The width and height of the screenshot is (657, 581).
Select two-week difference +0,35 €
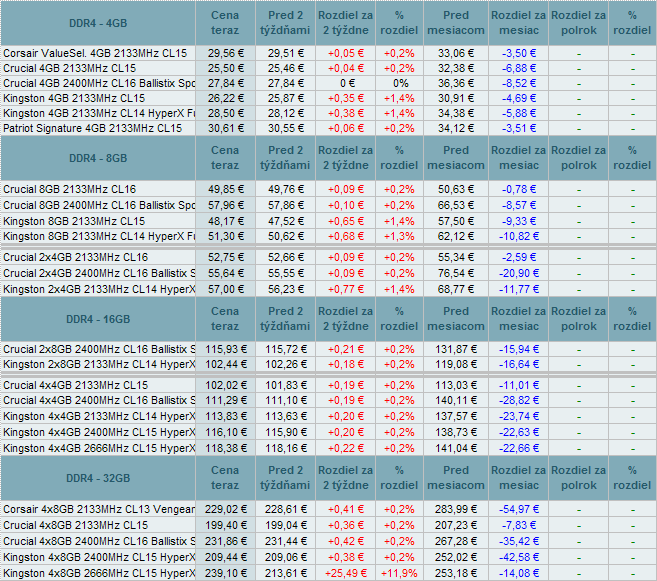tap(346, 98)
